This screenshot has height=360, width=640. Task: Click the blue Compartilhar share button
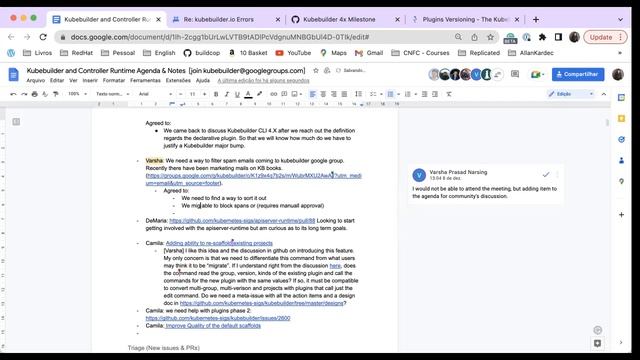pyautogui.click(x=578, y=74)
